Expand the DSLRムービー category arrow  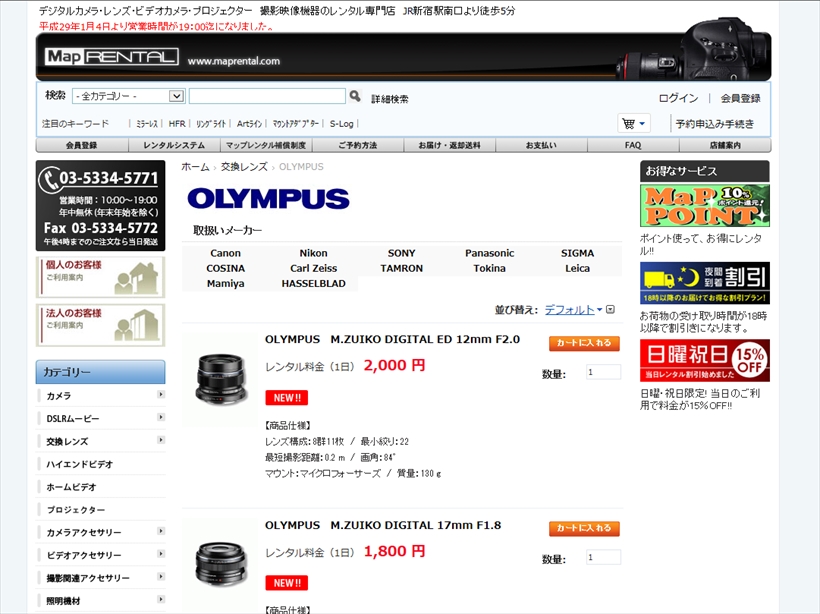click(x=161, y=417)
